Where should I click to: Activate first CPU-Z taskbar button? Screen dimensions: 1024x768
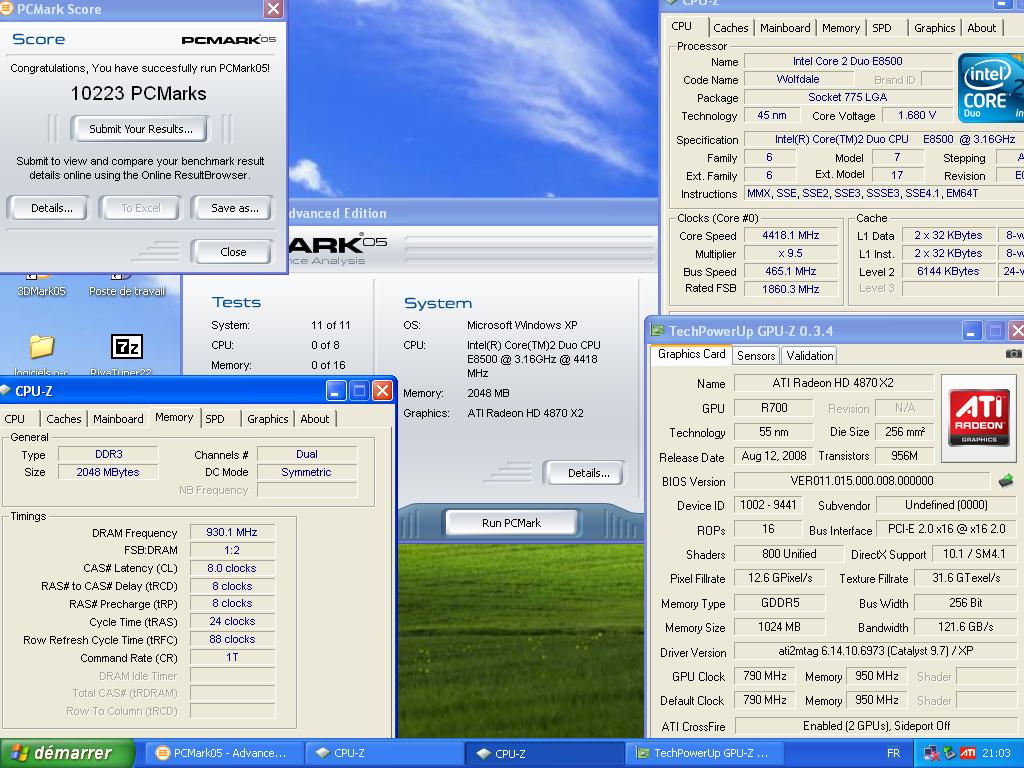pyautogui.click(x=385, y=753)
